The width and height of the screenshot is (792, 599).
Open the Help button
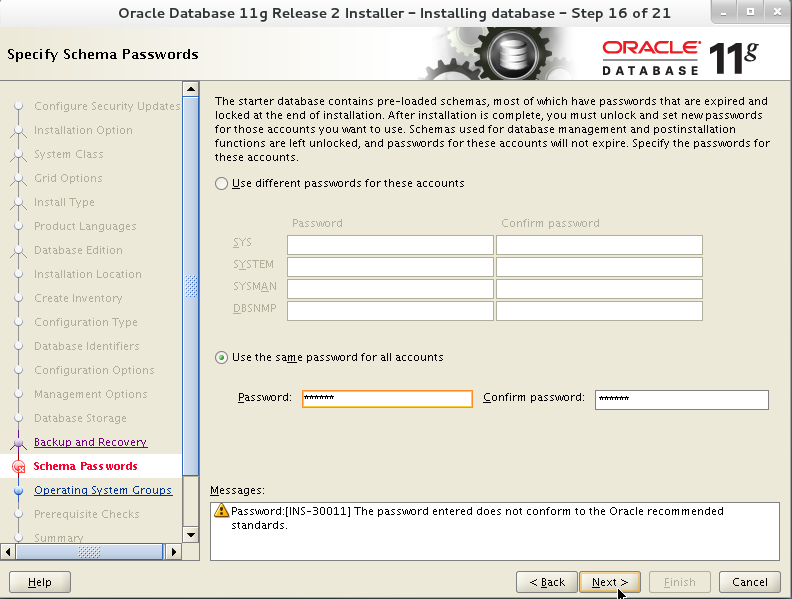click(x=40, y=582)
